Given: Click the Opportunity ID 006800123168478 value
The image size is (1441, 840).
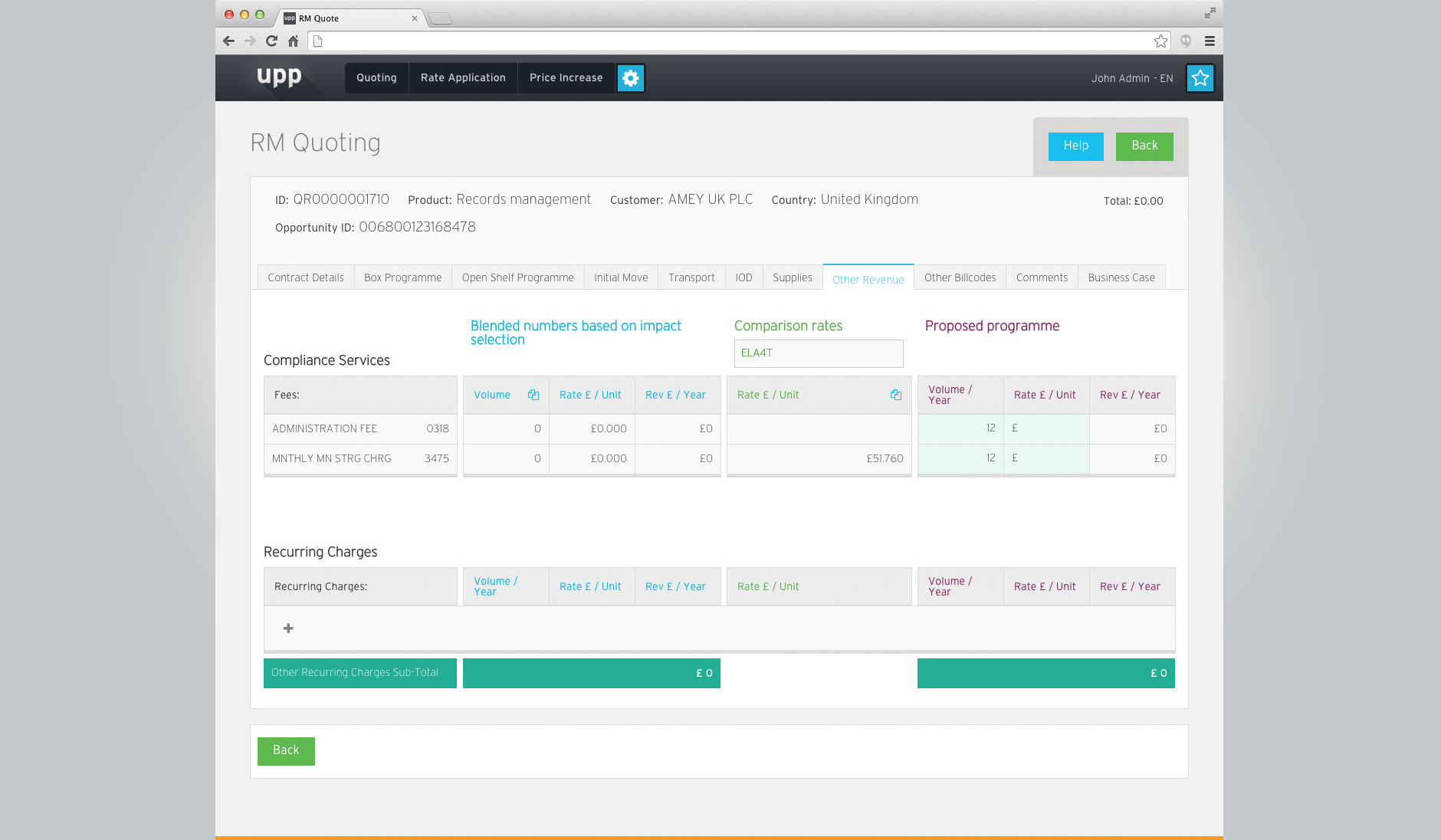Looking at the screenshot, I should point(417,228).
